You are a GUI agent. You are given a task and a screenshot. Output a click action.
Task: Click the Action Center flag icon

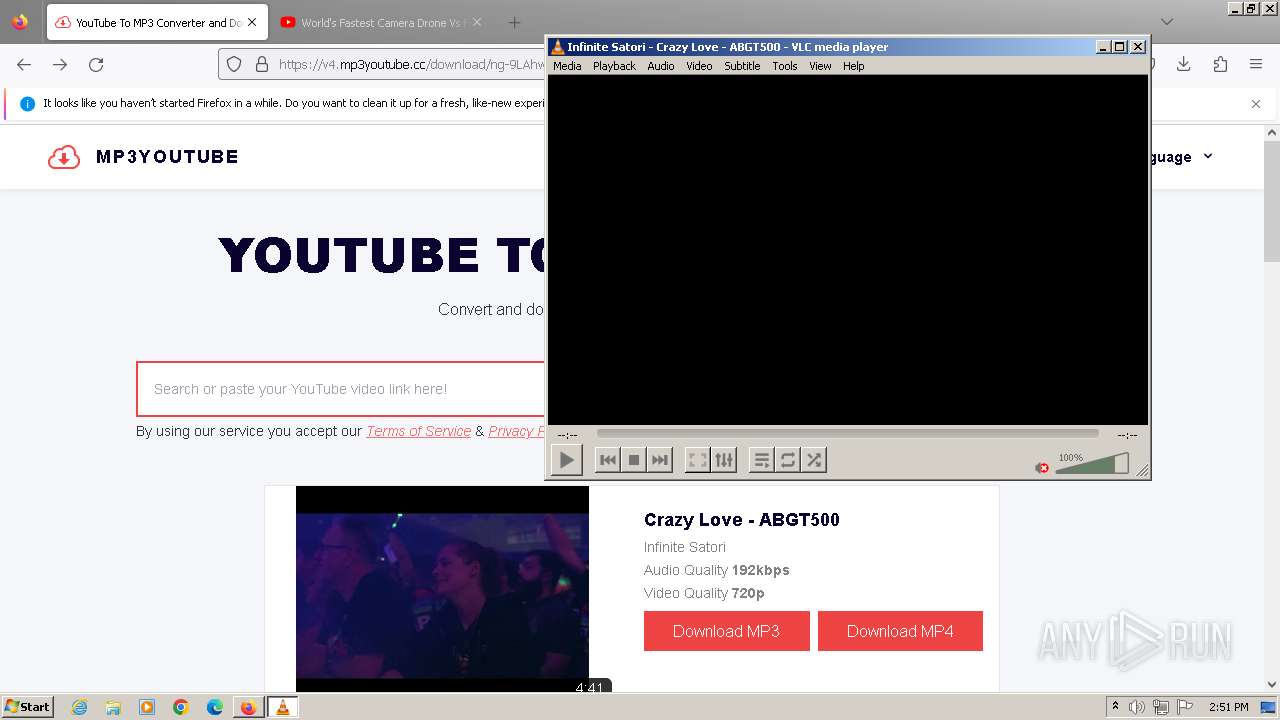pos(1184,707)
